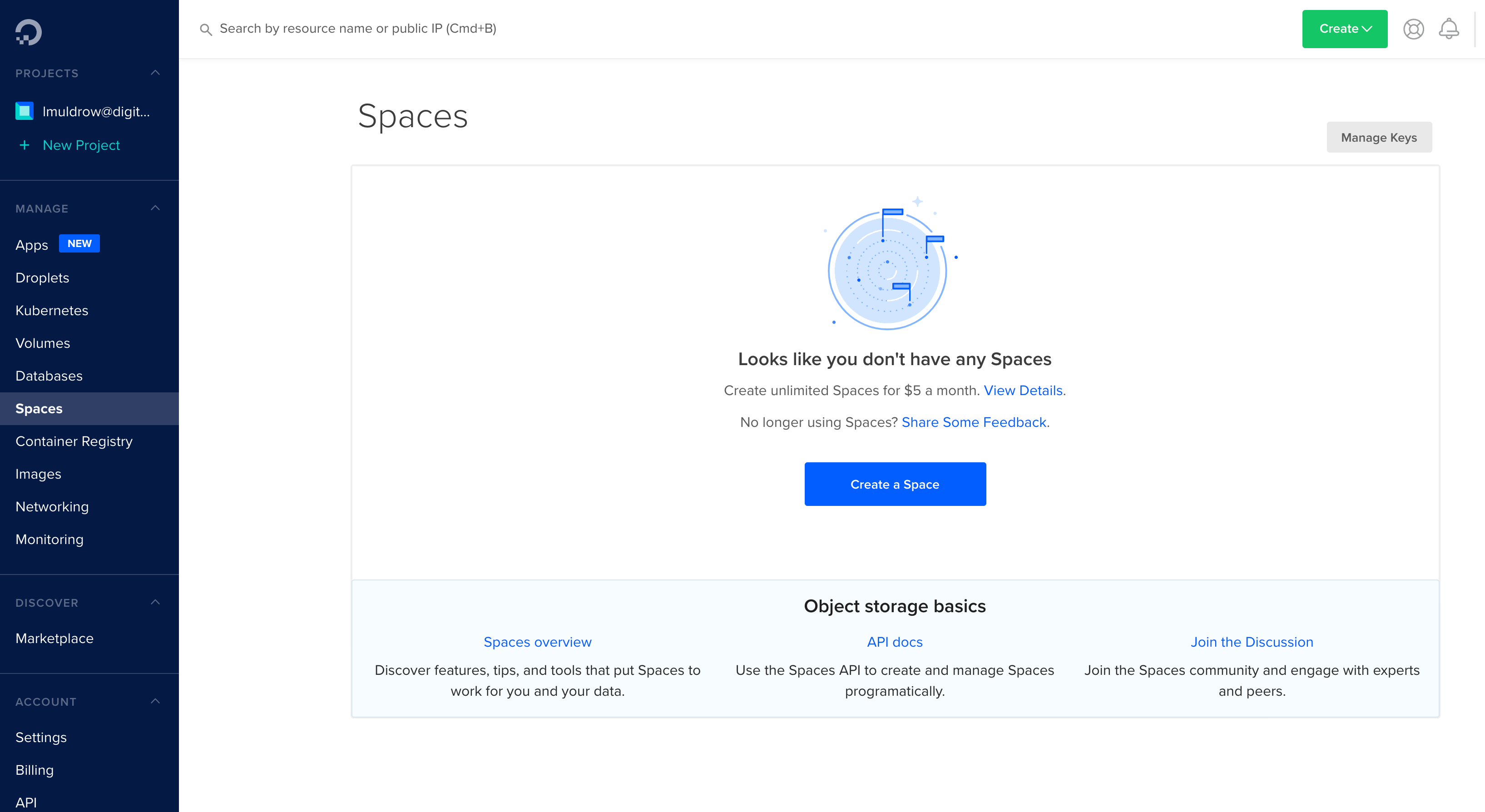The height and width of the screenshot is (812, 1485).
Task: Click the notification bell icon
Action: pos(1448,29)
